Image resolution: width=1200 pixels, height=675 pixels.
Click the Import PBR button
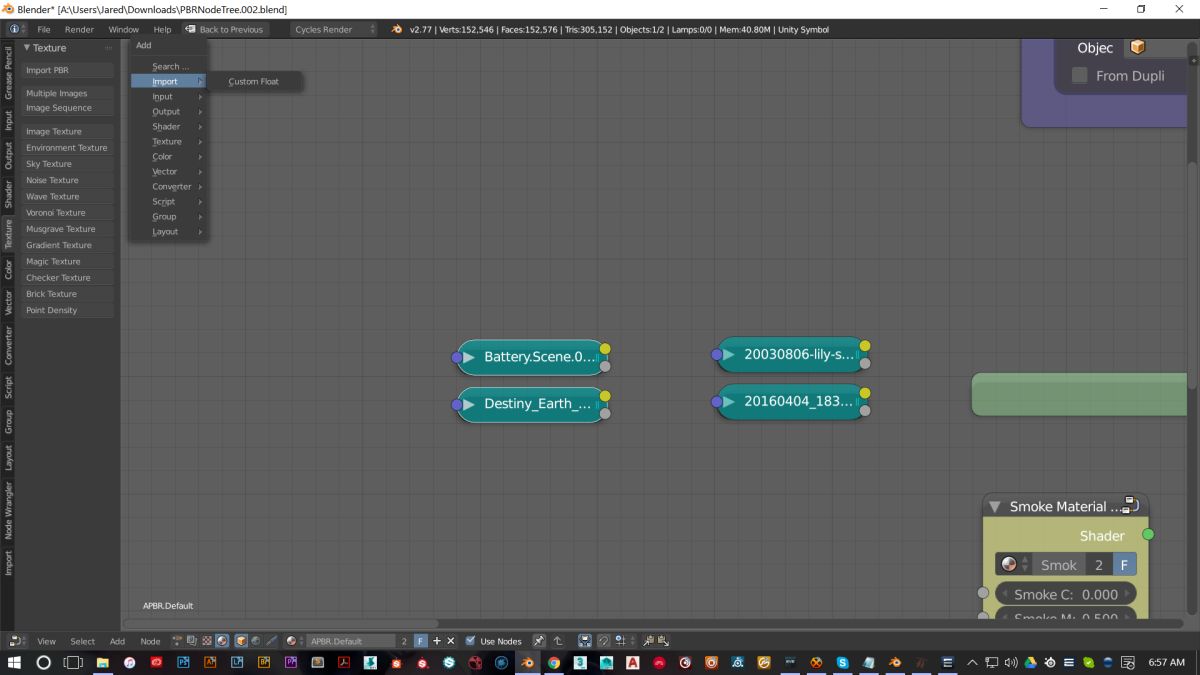point(67,71)
